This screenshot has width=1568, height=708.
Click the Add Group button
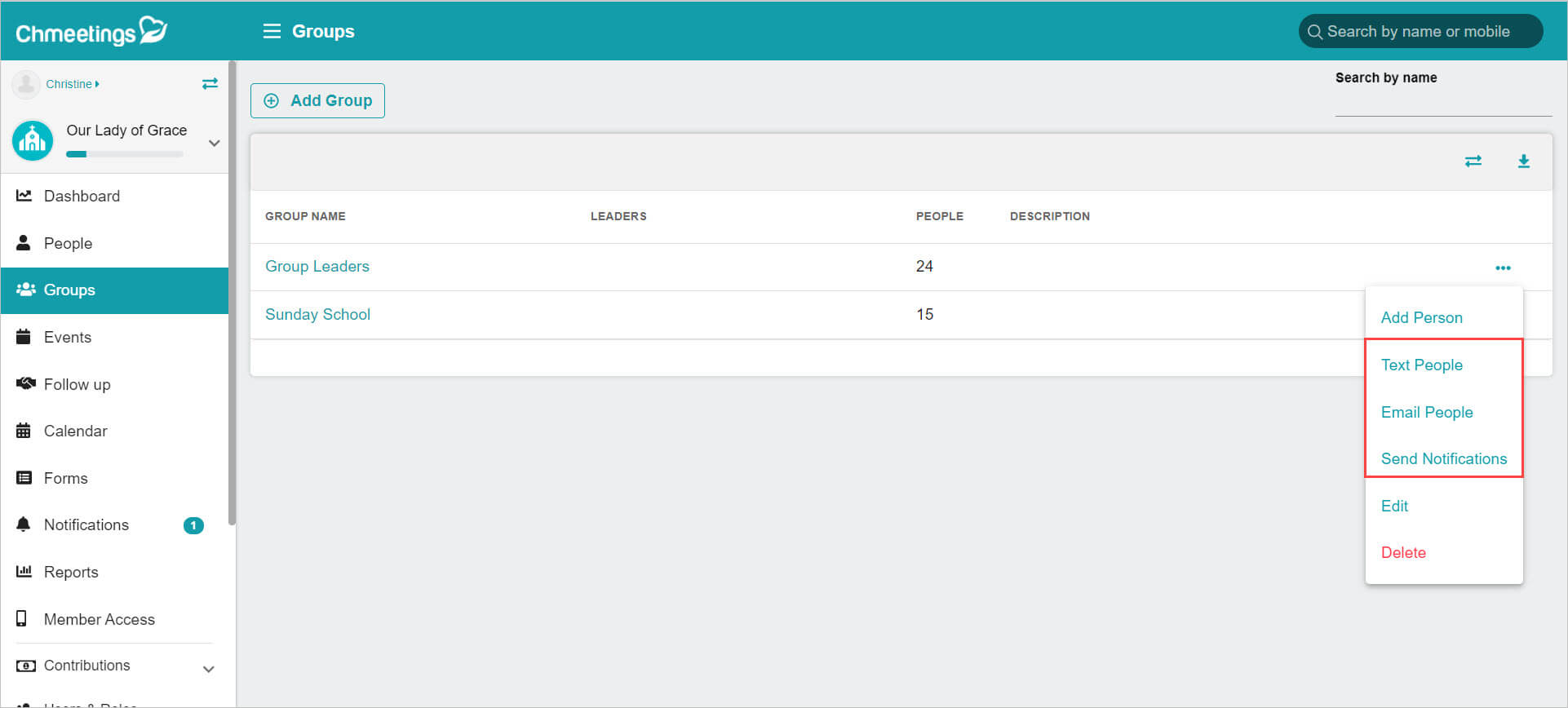(317, 100)
